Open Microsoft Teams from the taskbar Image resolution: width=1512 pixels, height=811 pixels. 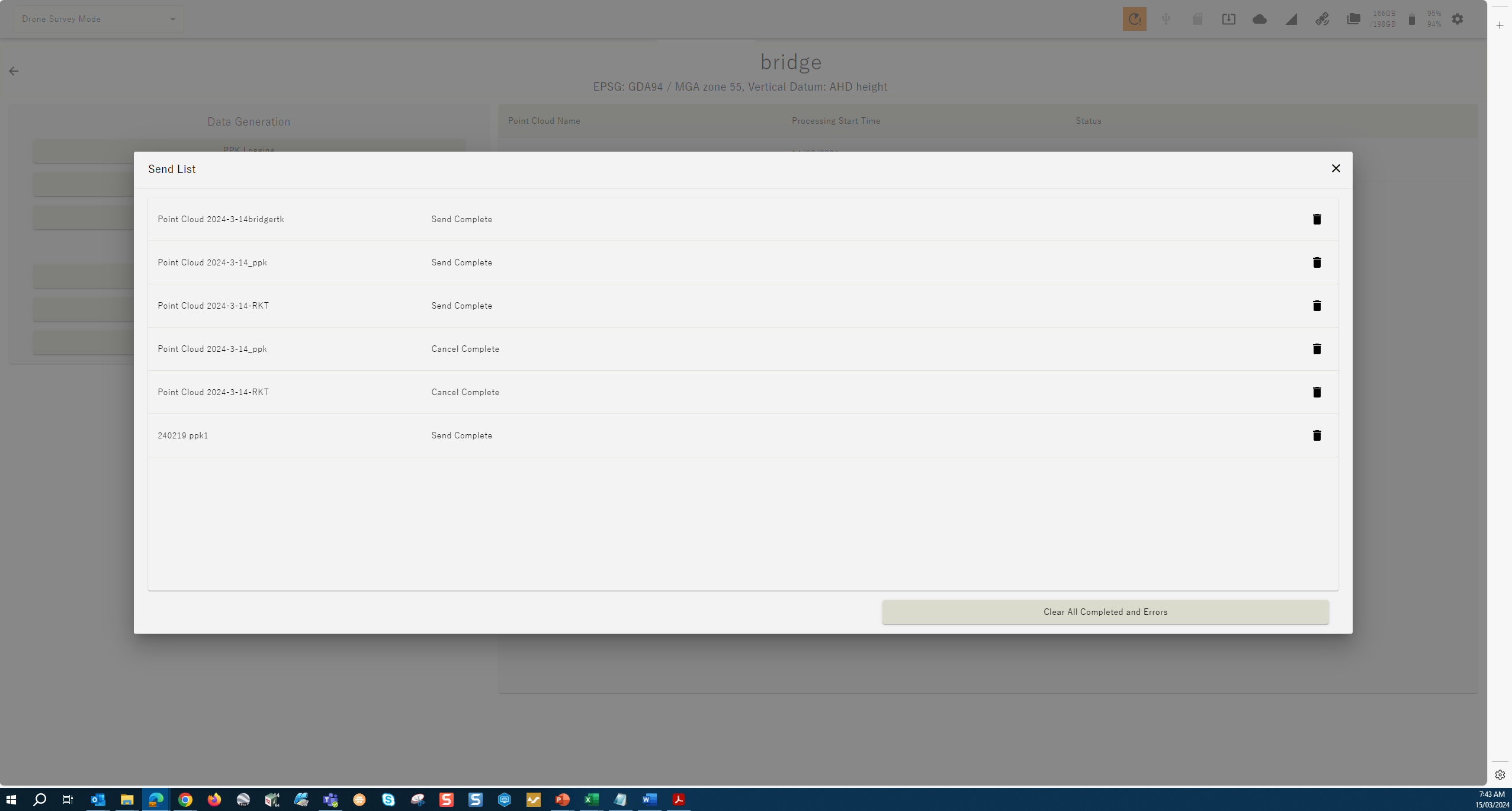[x=330, y=800]
